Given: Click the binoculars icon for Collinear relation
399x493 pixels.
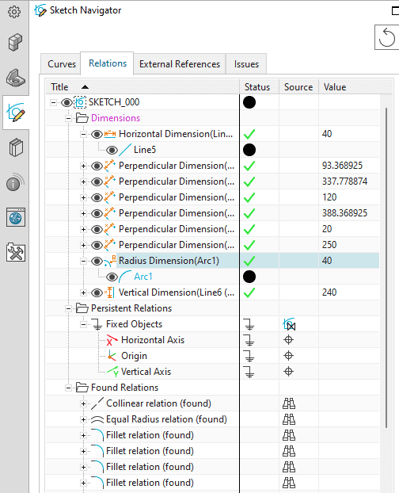Looking at the screenshot, I should coord(289,404).
